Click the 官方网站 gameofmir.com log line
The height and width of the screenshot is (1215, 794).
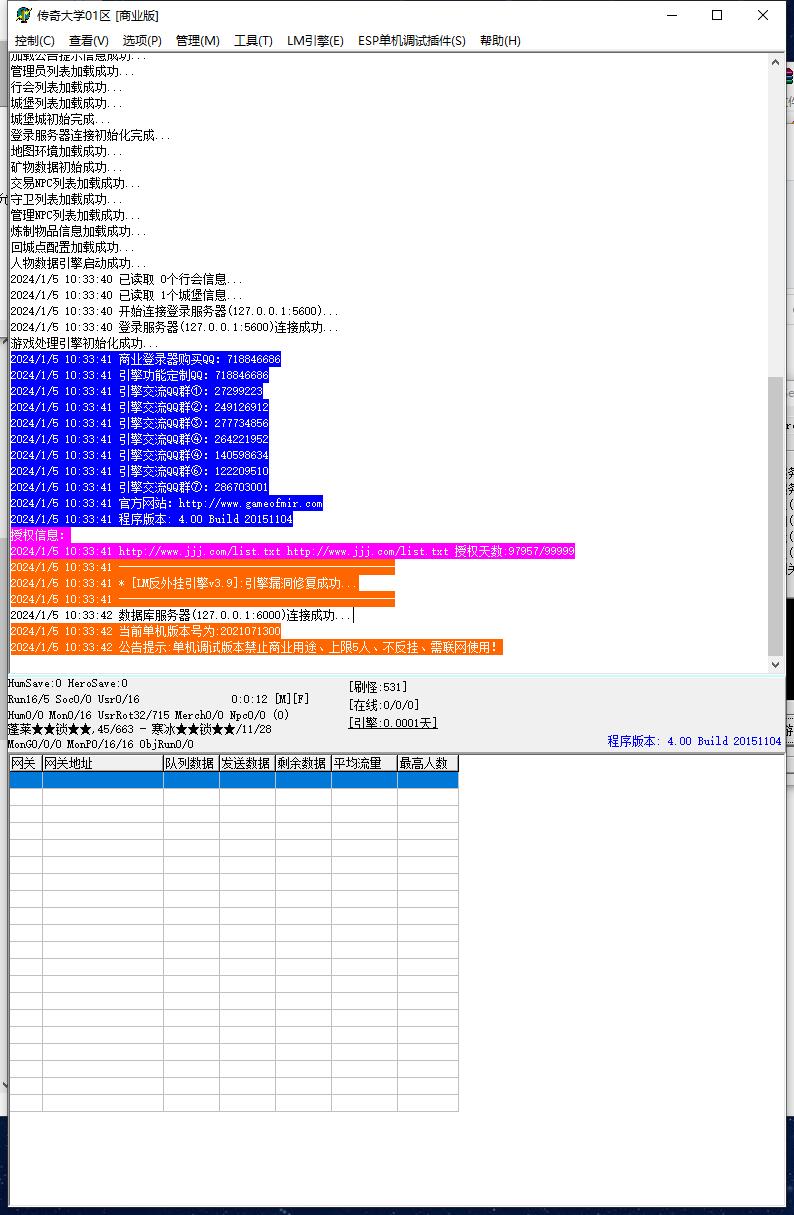(x=167, y=503)
